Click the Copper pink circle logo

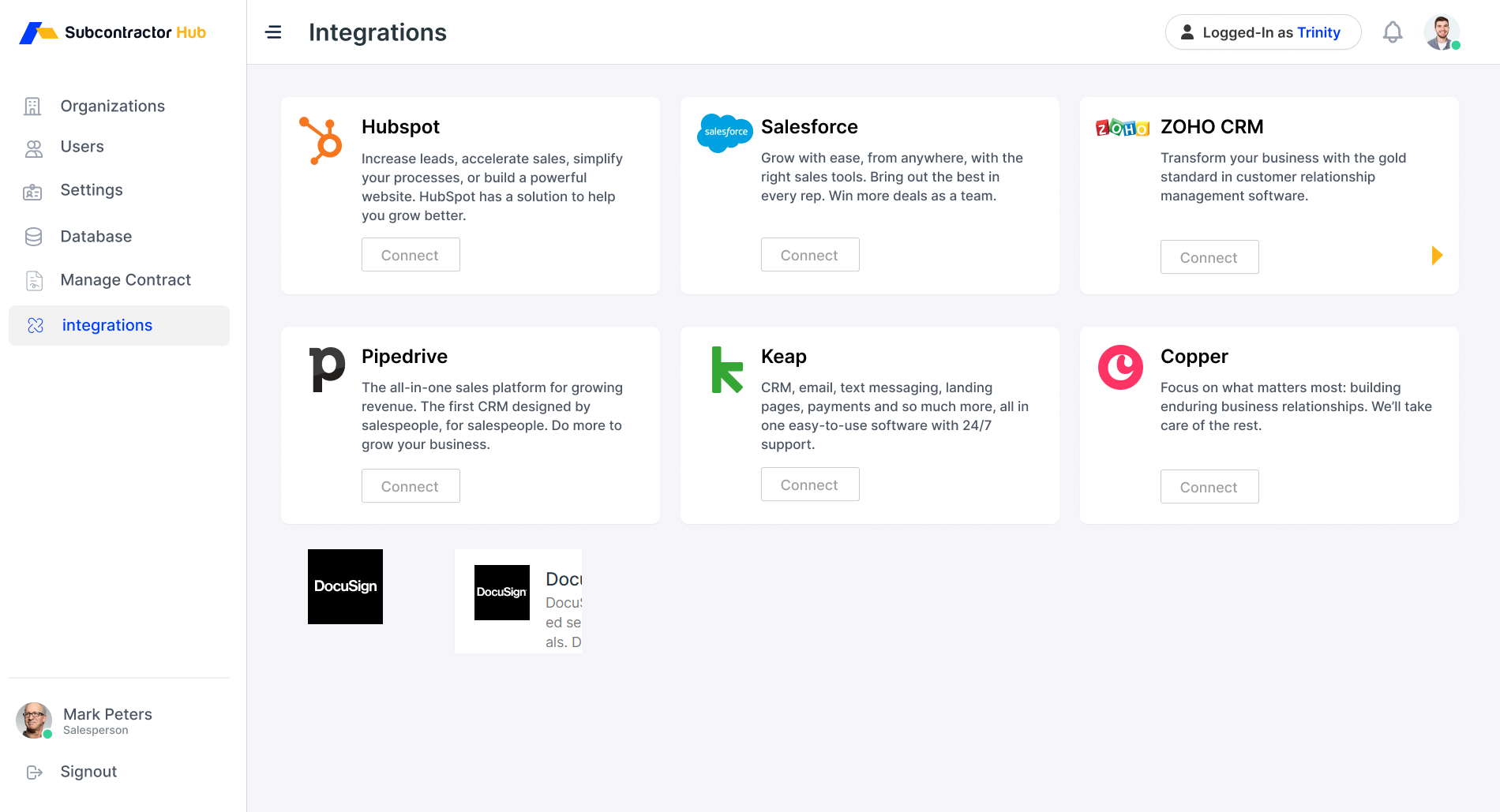click(1120, 367)
